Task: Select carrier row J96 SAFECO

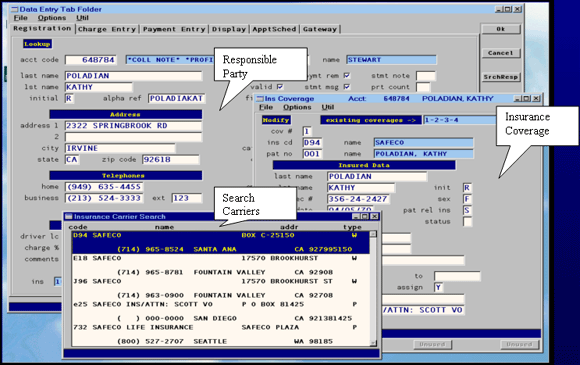Action: pos(221,288)
